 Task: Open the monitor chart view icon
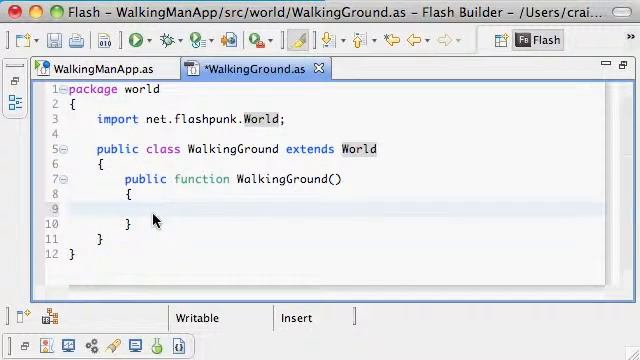click(x=68, y=346)
